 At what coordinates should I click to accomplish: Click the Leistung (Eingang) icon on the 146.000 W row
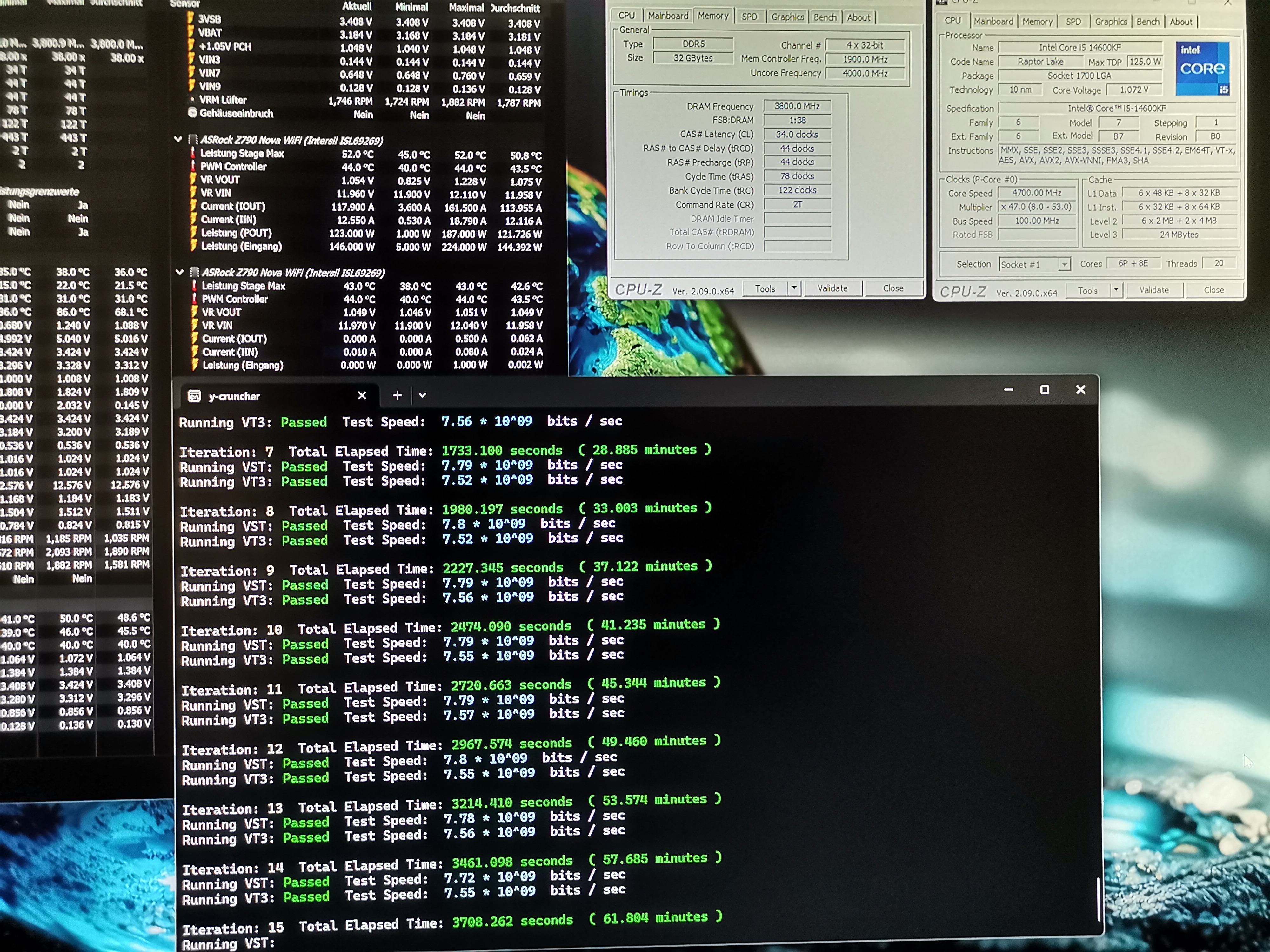(195, 246)
